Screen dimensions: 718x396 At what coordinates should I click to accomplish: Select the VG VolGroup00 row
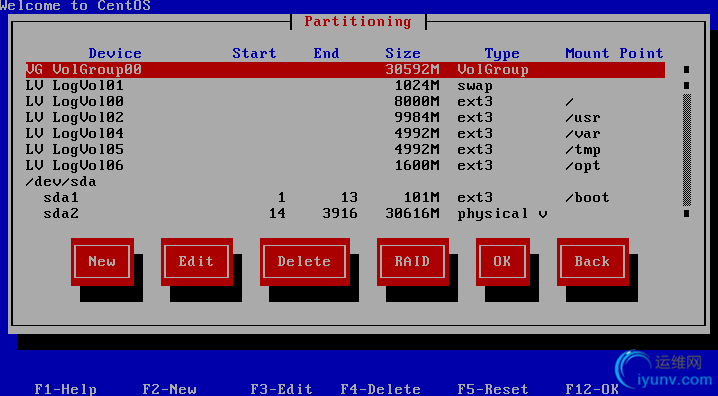pos(345,70)
